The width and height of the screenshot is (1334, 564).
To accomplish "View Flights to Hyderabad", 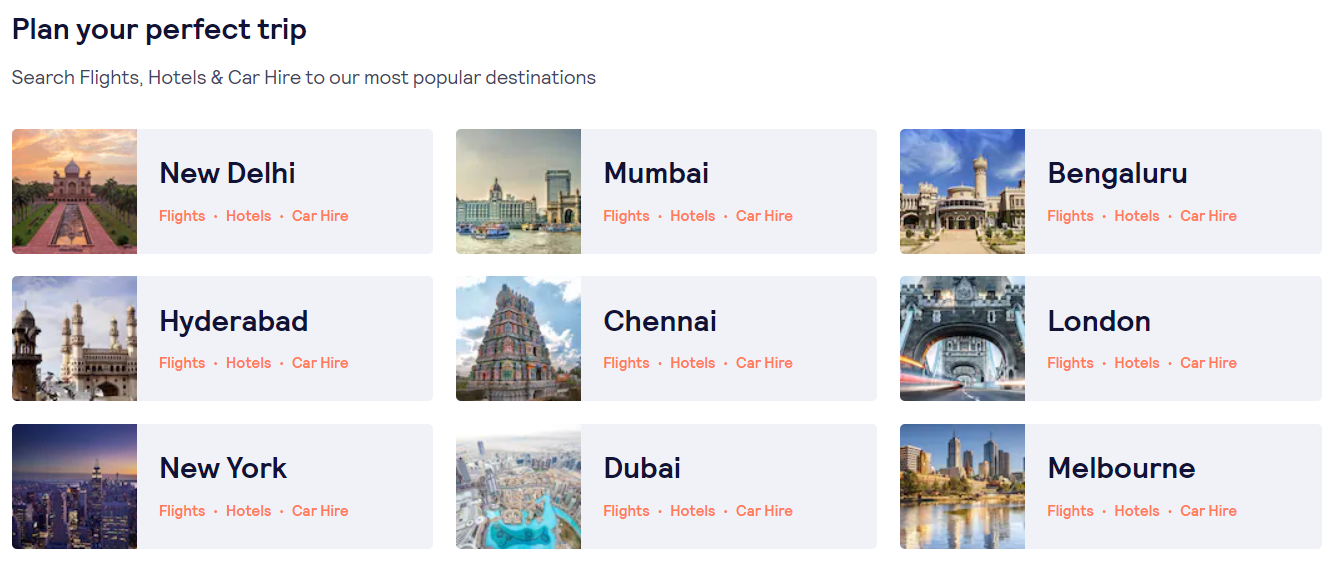I will (182, 363).
